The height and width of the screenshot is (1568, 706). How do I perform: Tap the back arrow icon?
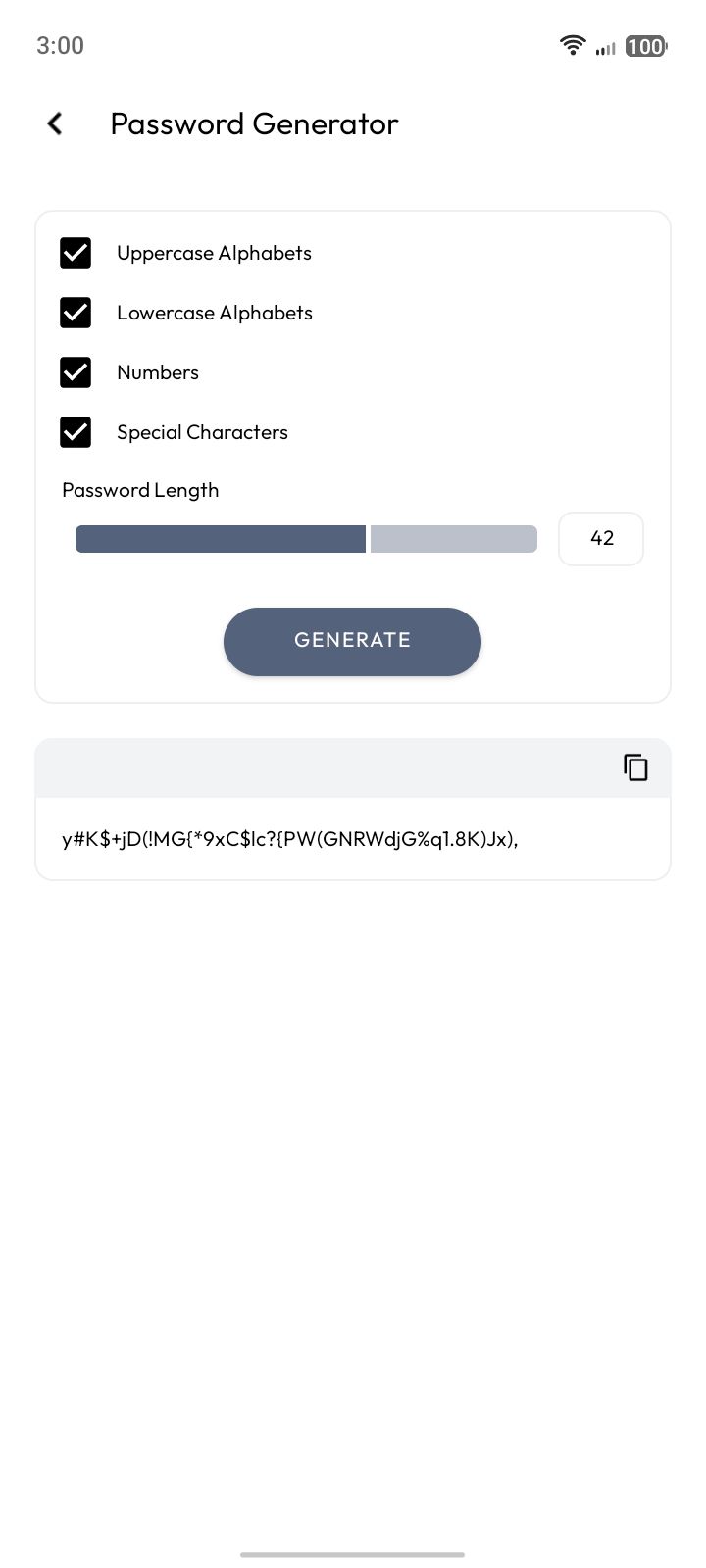tap(55, 123)
